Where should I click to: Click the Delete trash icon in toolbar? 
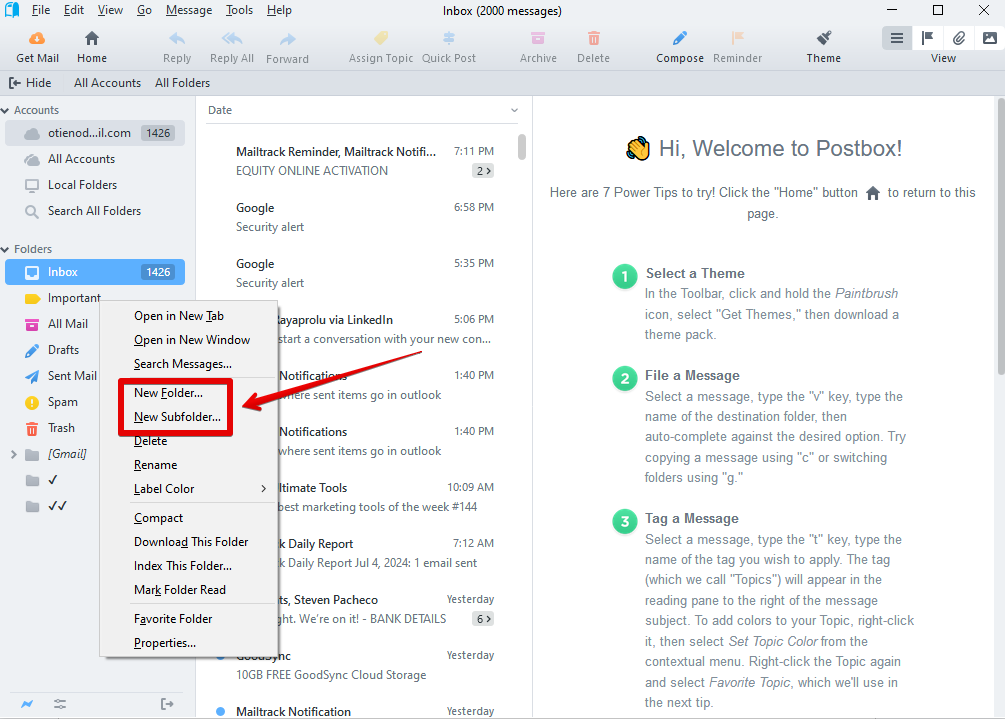[594, 38]
